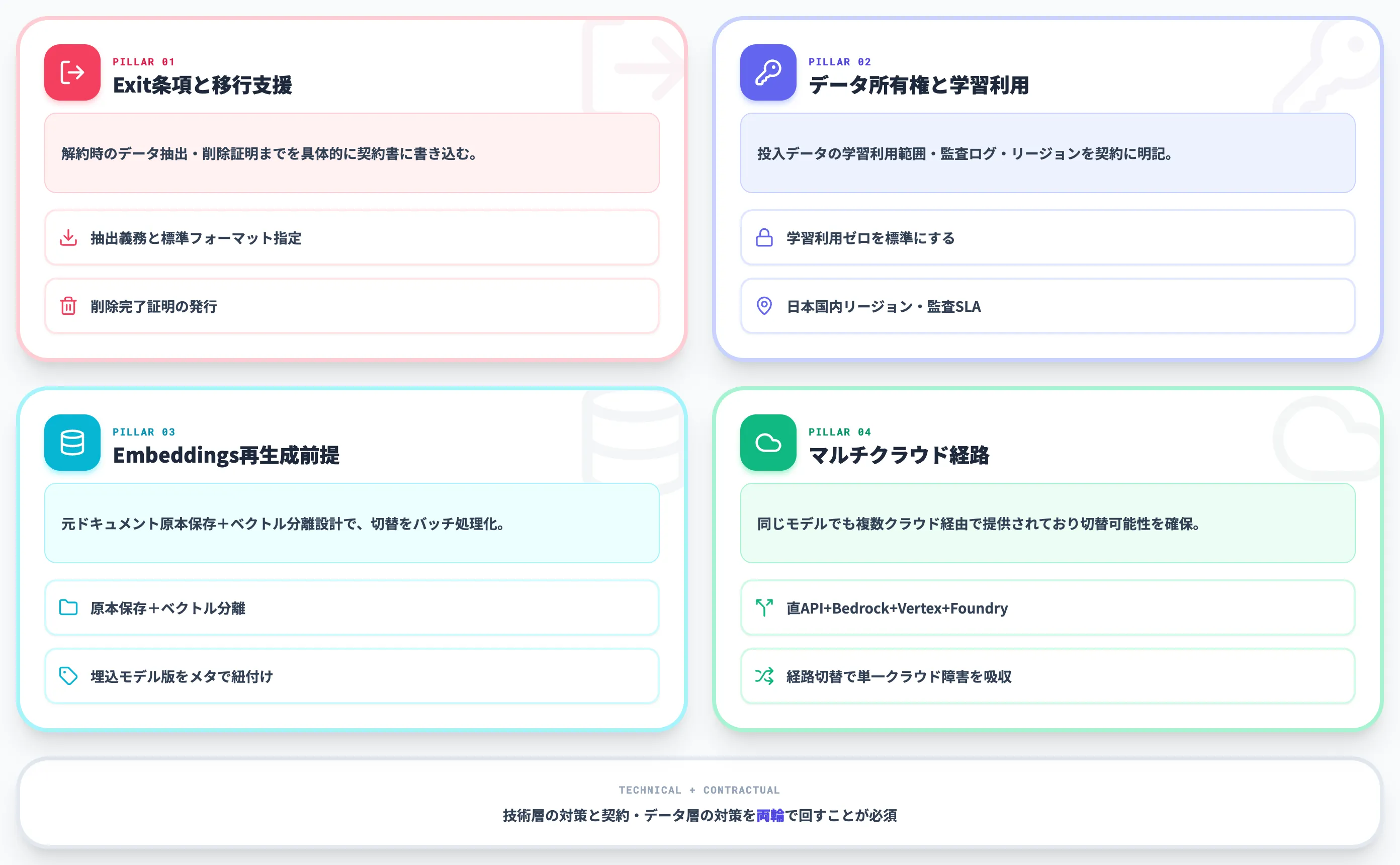The height and width of the screenshot is (865, 1400).
Task: Click the tag icon beside 埋込モデル版をメタで紐付け
Action: point(68,676)
